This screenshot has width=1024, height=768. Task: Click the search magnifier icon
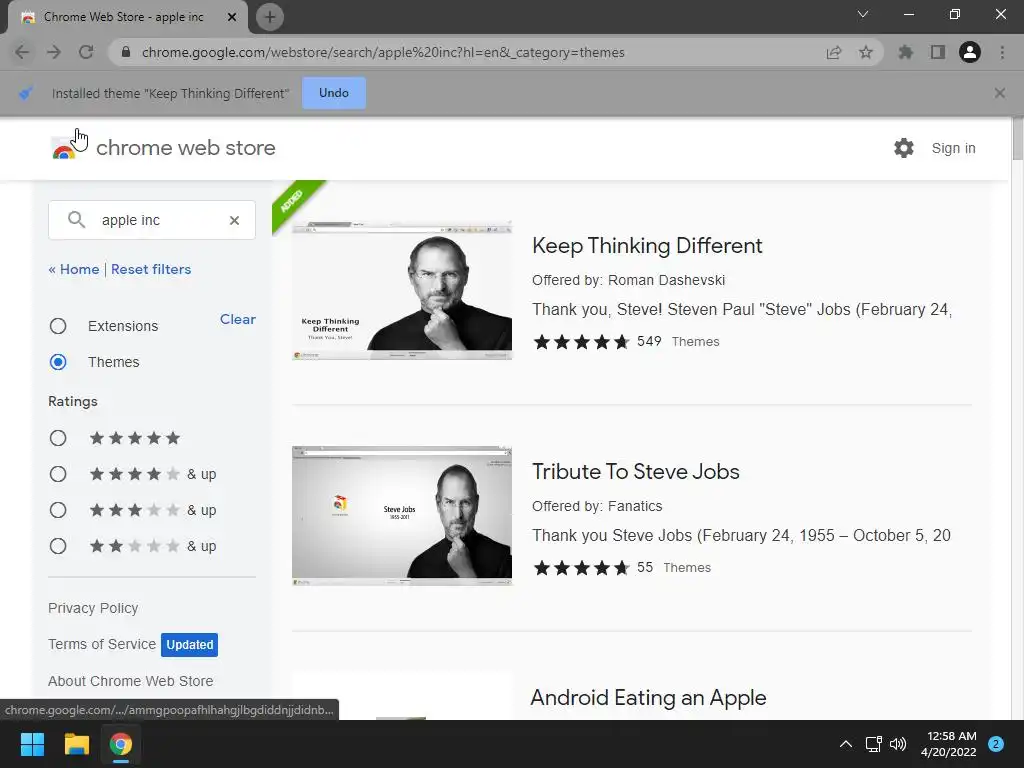click(x=76, y=220)
